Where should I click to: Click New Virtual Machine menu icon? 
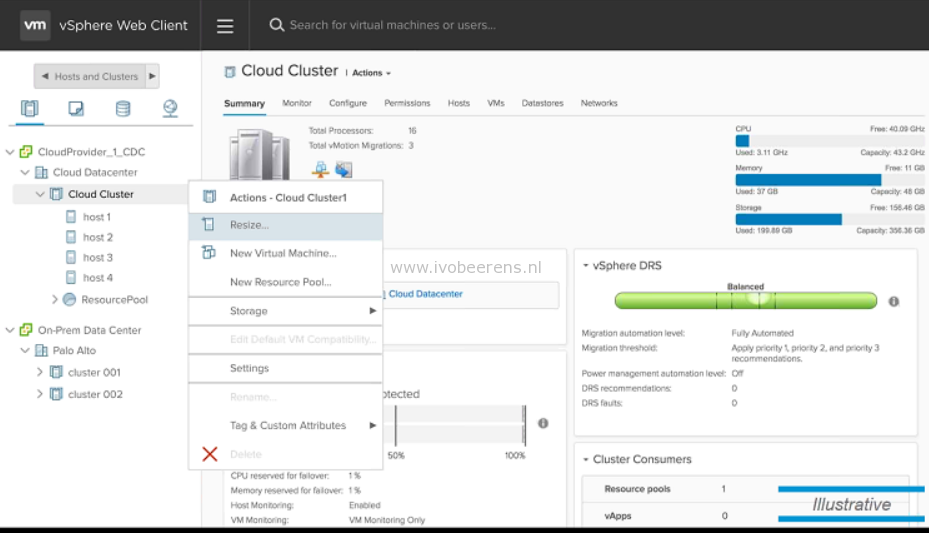tap(209, 253)
